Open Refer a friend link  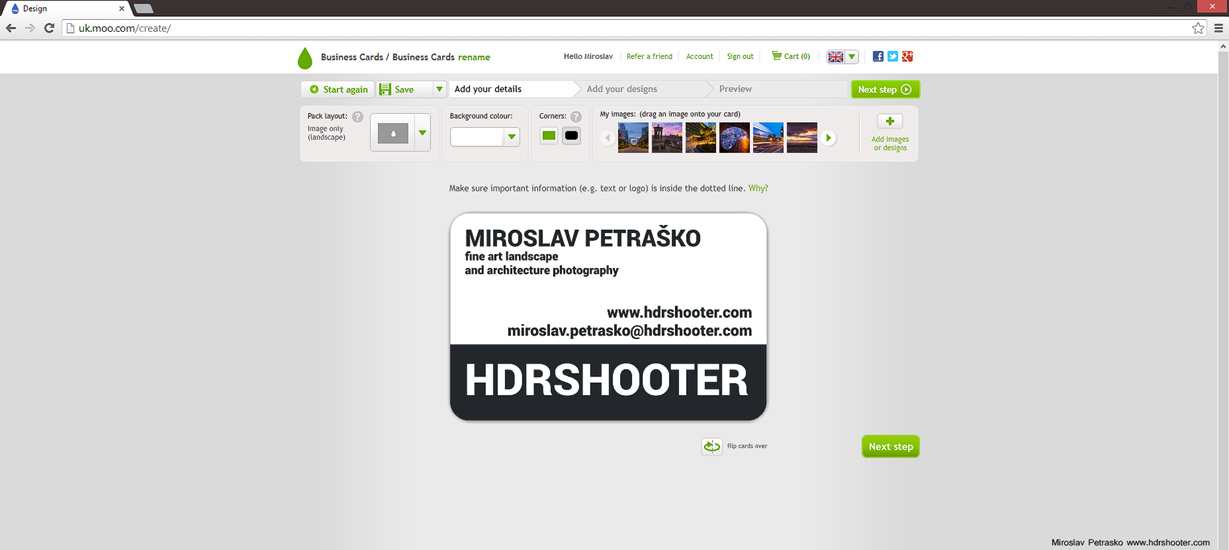coord(649,57)
